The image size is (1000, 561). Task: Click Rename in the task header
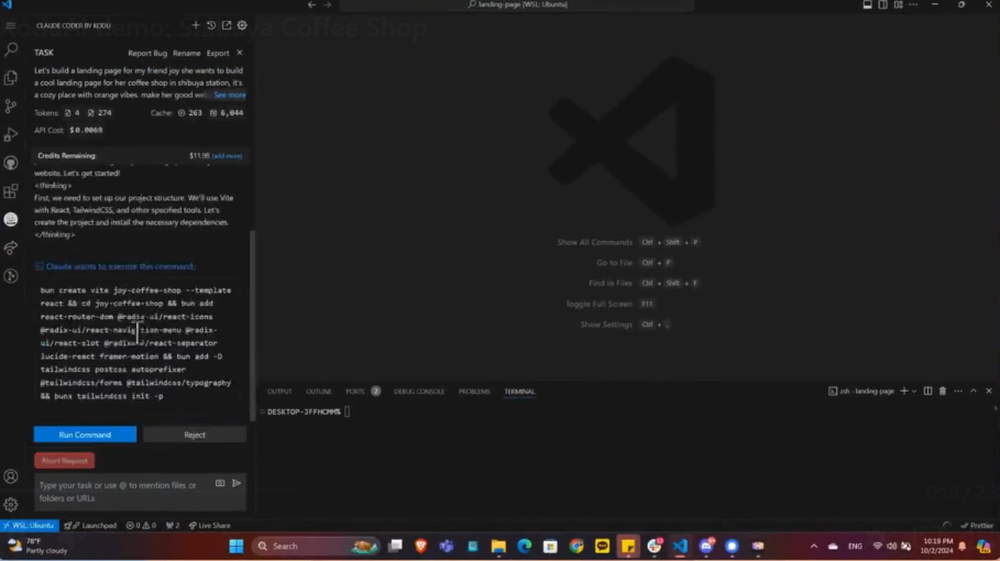[186, 54]
